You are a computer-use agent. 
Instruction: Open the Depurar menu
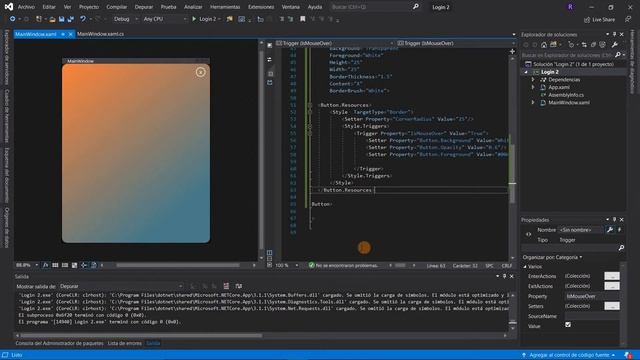144,7
